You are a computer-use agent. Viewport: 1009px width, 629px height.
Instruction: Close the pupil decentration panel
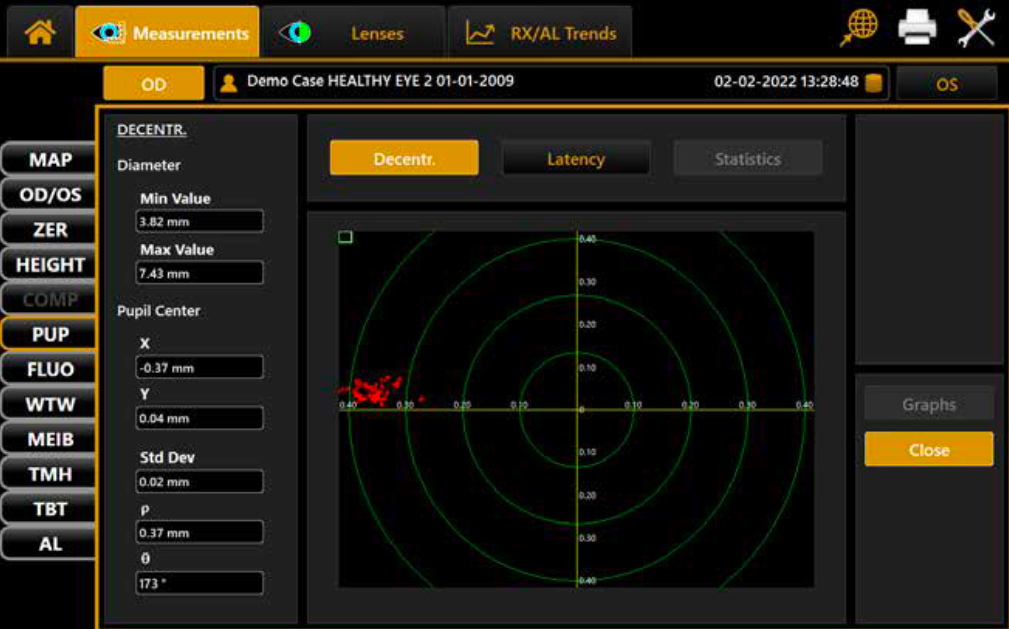(929, 449)
